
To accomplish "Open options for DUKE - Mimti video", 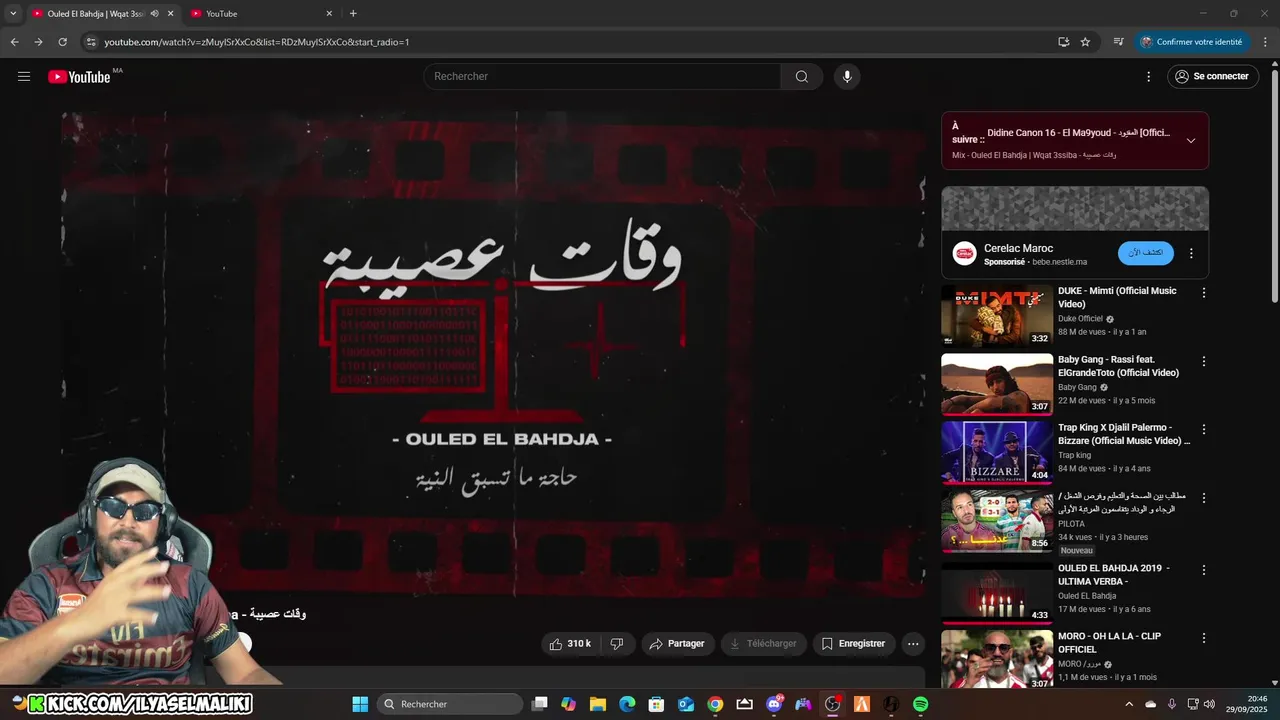I will (1204, 293).
